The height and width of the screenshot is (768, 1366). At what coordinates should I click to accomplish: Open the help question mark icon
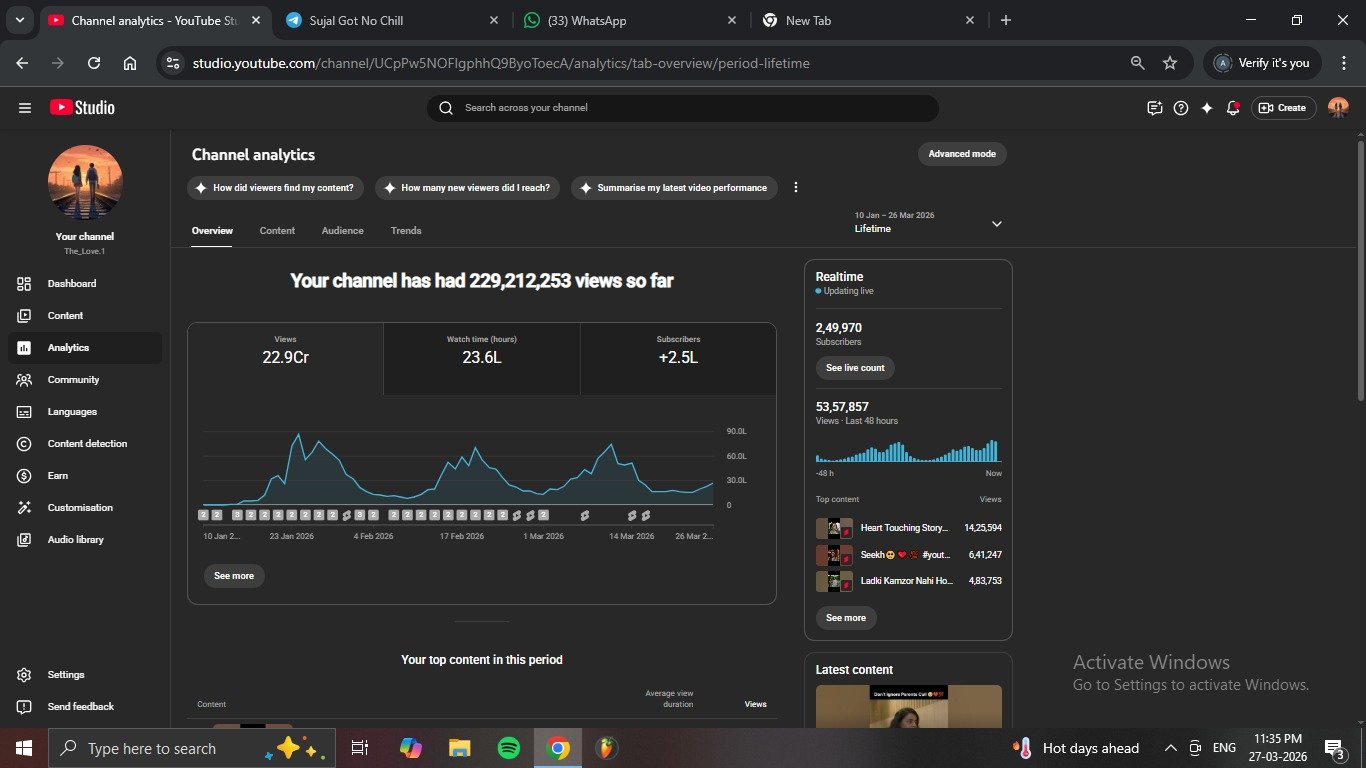point(1181,108)
